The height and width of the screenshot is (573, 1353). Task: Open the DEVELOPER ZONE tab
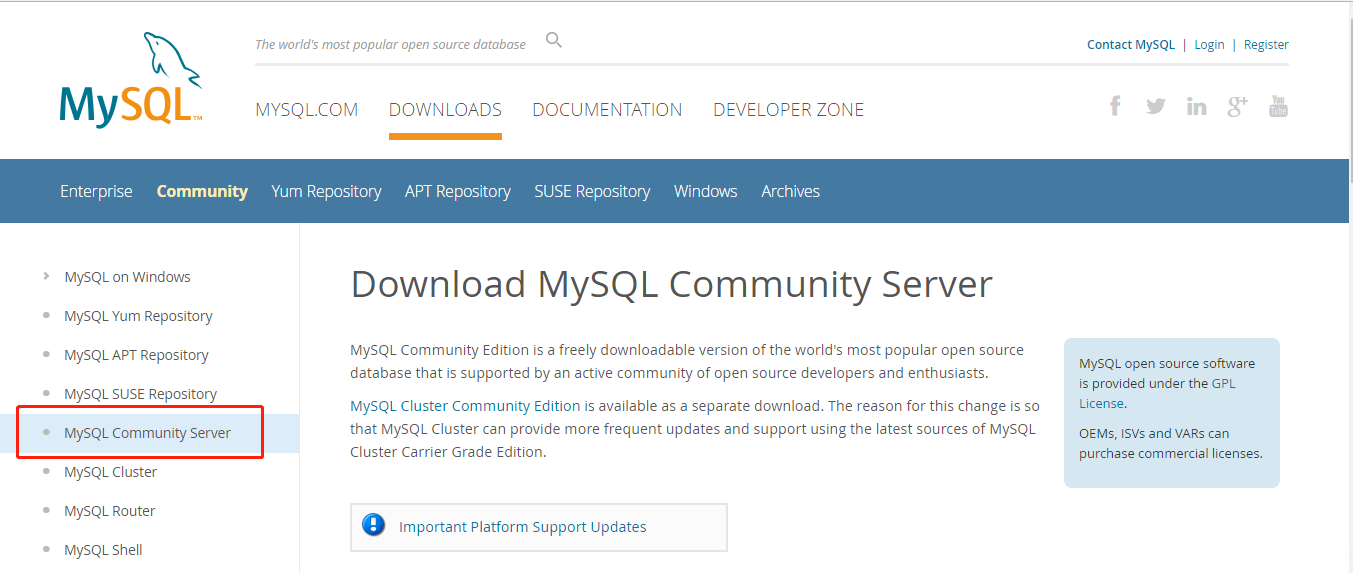(788, 110)
